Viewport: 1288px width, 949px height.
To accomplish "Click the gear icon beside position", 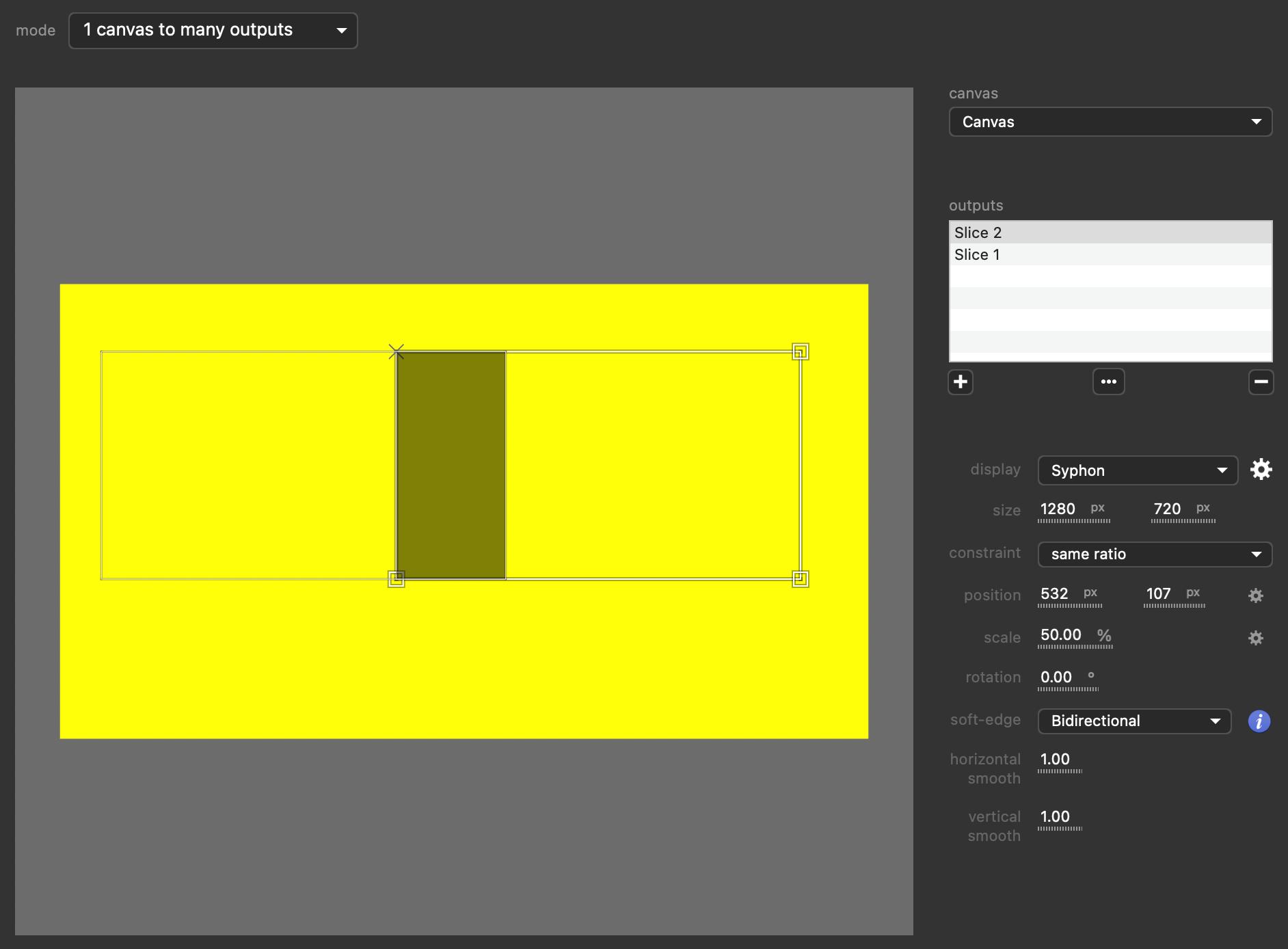I will (x=1255, y=596).
